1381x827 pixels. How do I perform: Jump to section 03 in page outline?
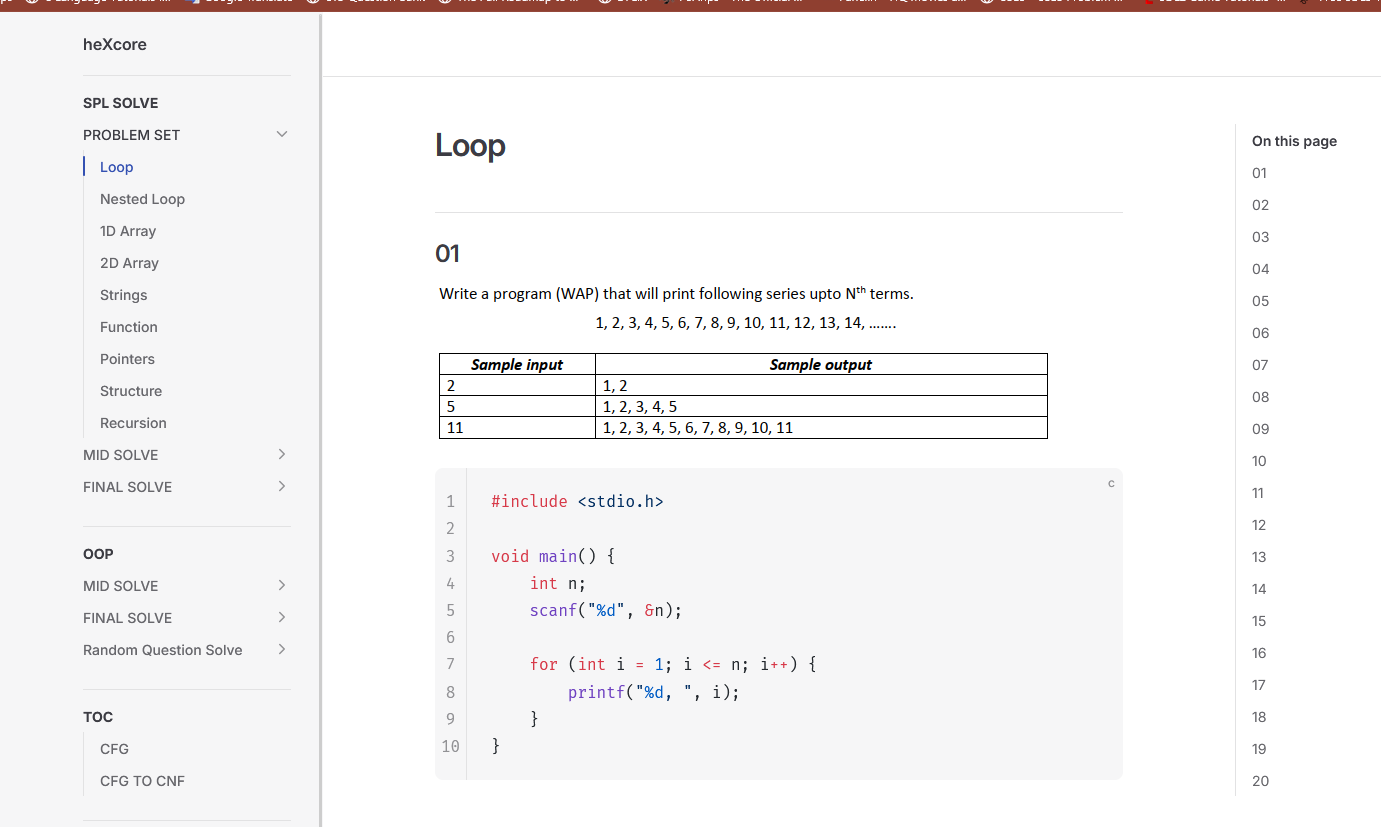[1260, 237]
